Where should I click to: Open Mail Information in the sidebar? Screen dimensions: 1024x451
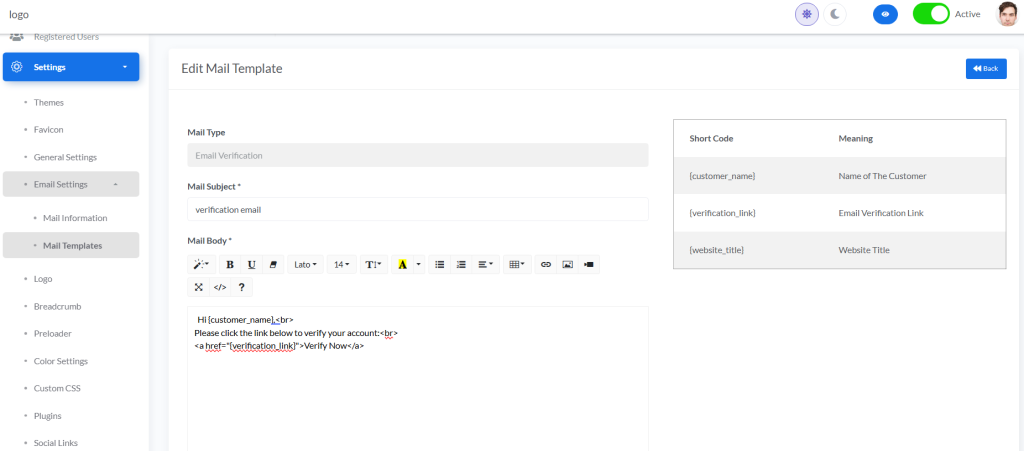point(75,218)
